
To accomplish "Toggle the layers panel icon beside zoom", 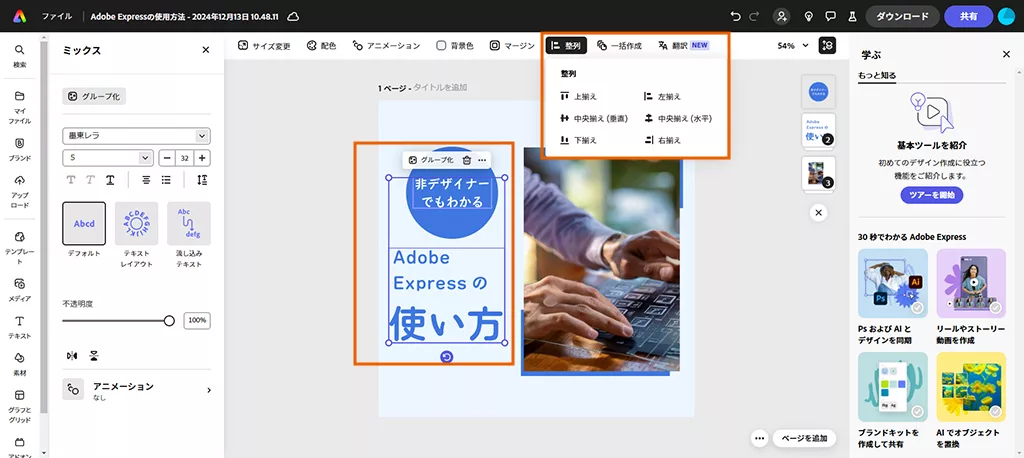I will [x=827, y=46].
